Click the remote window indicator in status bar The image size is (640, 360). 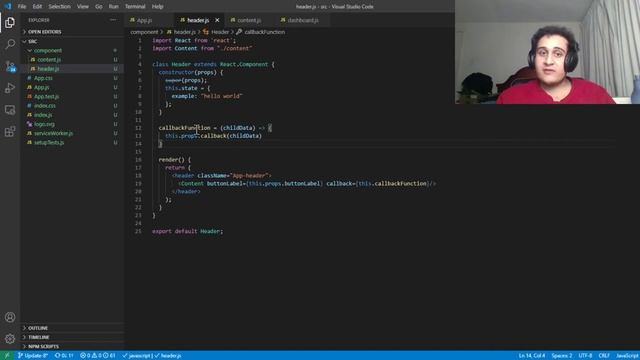(7, 356)
